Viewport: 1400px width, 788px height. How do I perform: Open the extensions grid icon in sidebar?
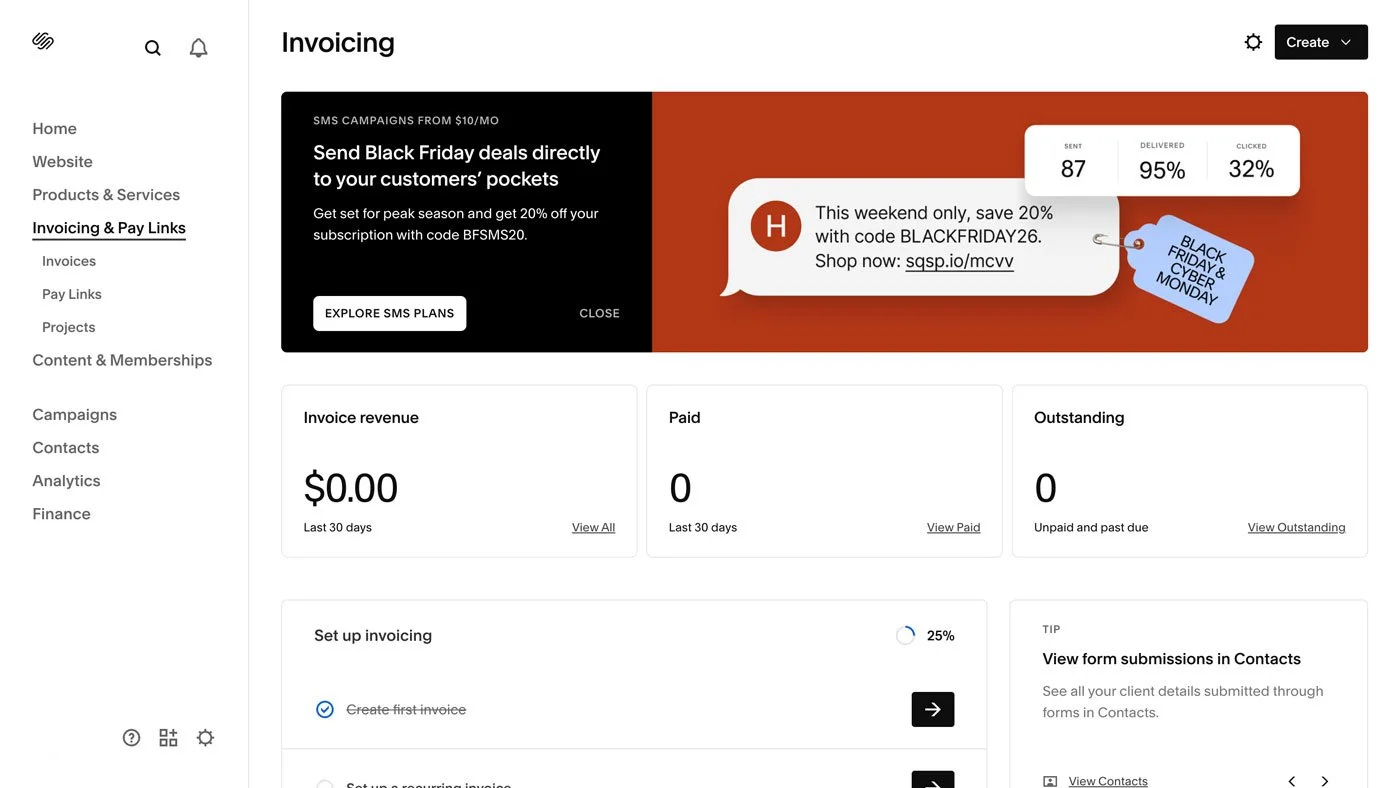pos(168,738)
